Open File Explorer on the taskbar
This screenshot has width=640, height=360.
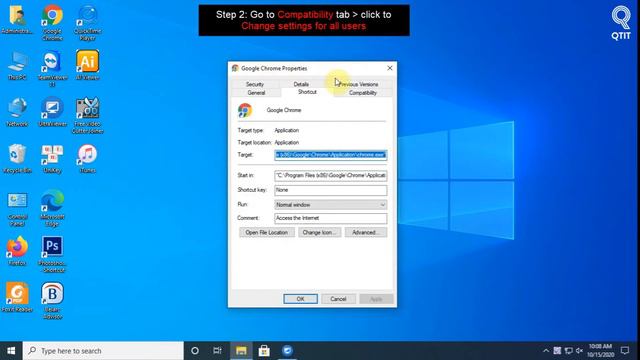241,351
